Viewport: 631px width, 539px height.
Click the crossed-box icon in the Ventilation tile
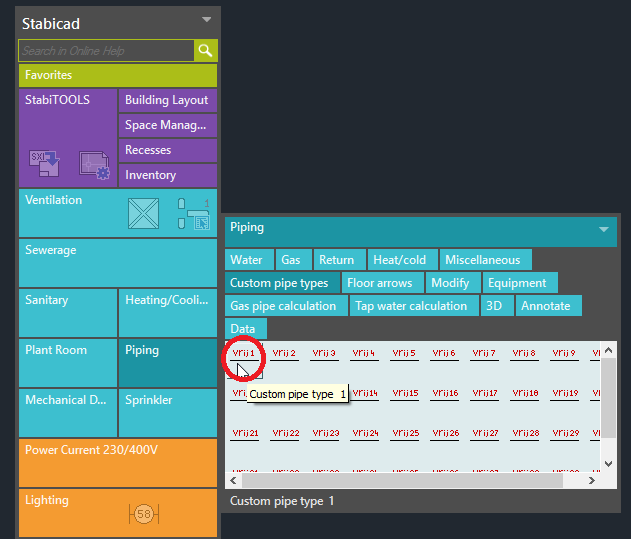tap(143, 213)
